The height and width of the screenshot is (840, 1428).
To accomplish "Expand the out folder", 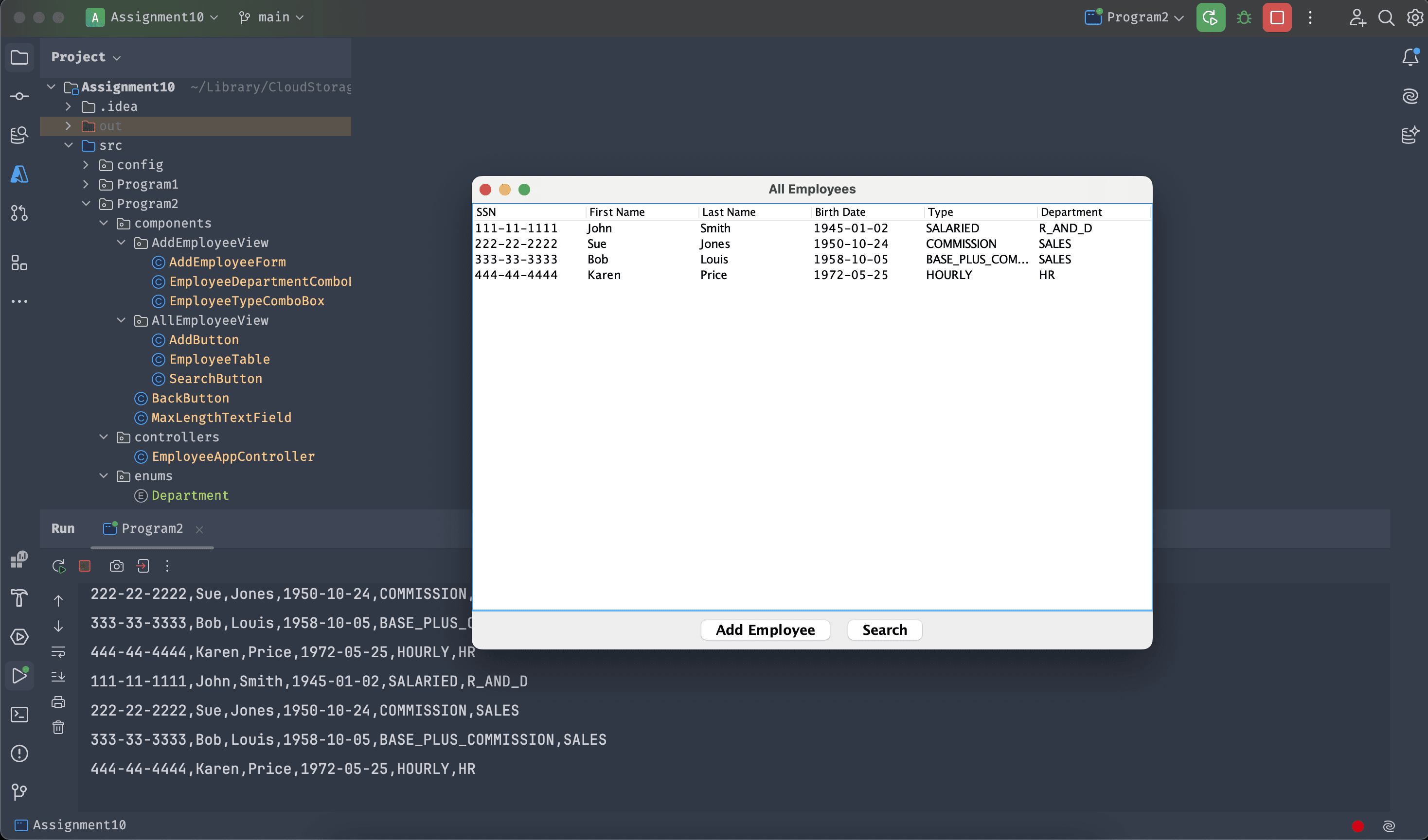I will click(x=69, y=126).
